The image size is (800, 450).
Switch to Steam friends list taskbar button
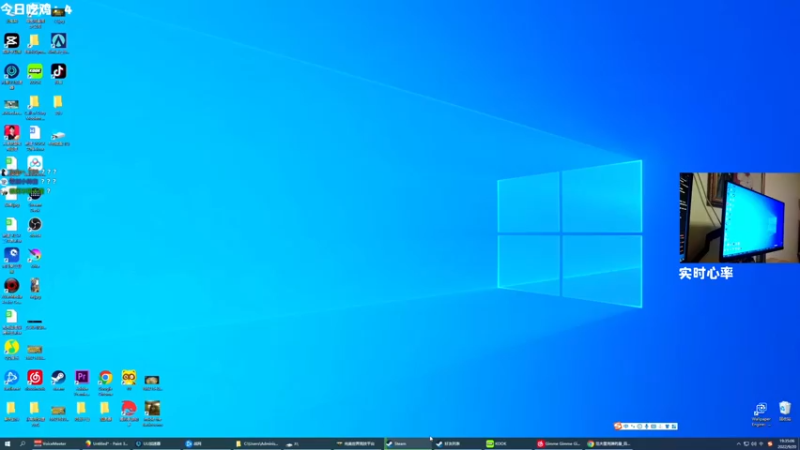point(457,444)
